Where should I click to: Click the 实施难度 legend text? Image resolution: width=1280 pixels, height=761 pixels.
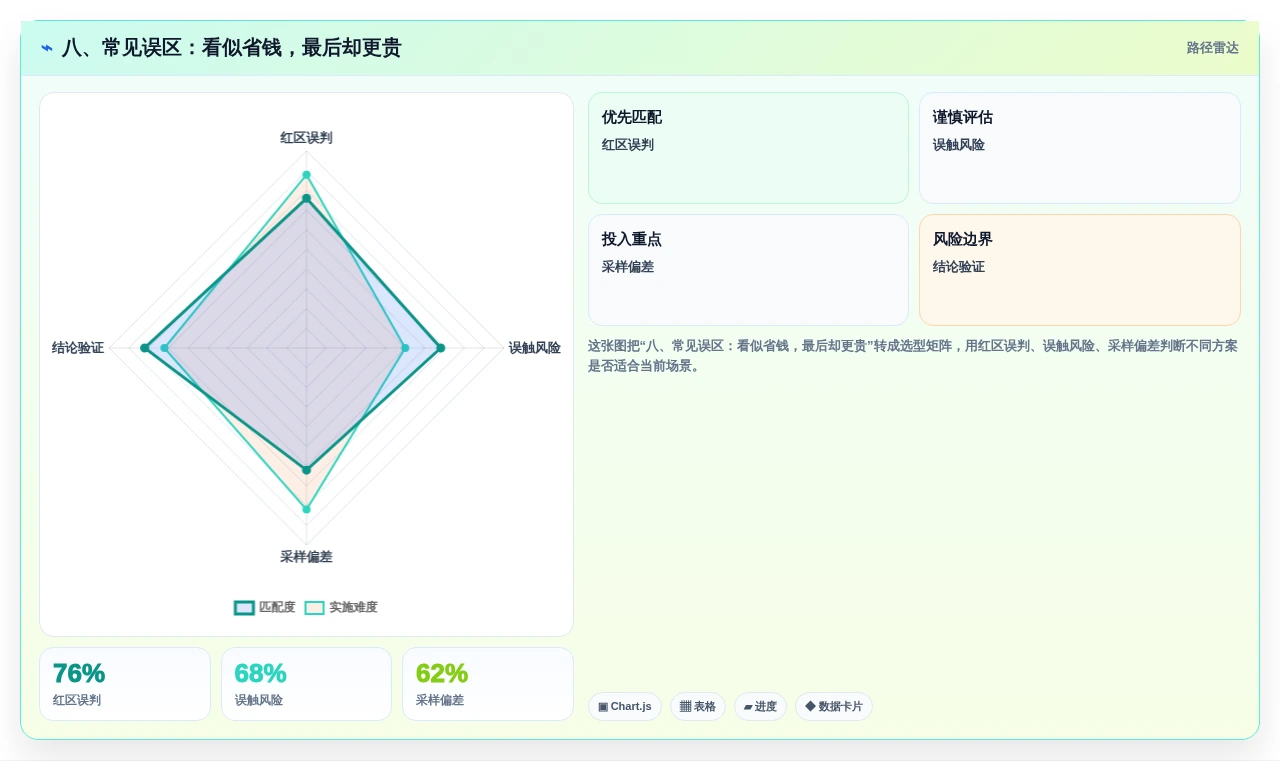[x=353, y=607]
